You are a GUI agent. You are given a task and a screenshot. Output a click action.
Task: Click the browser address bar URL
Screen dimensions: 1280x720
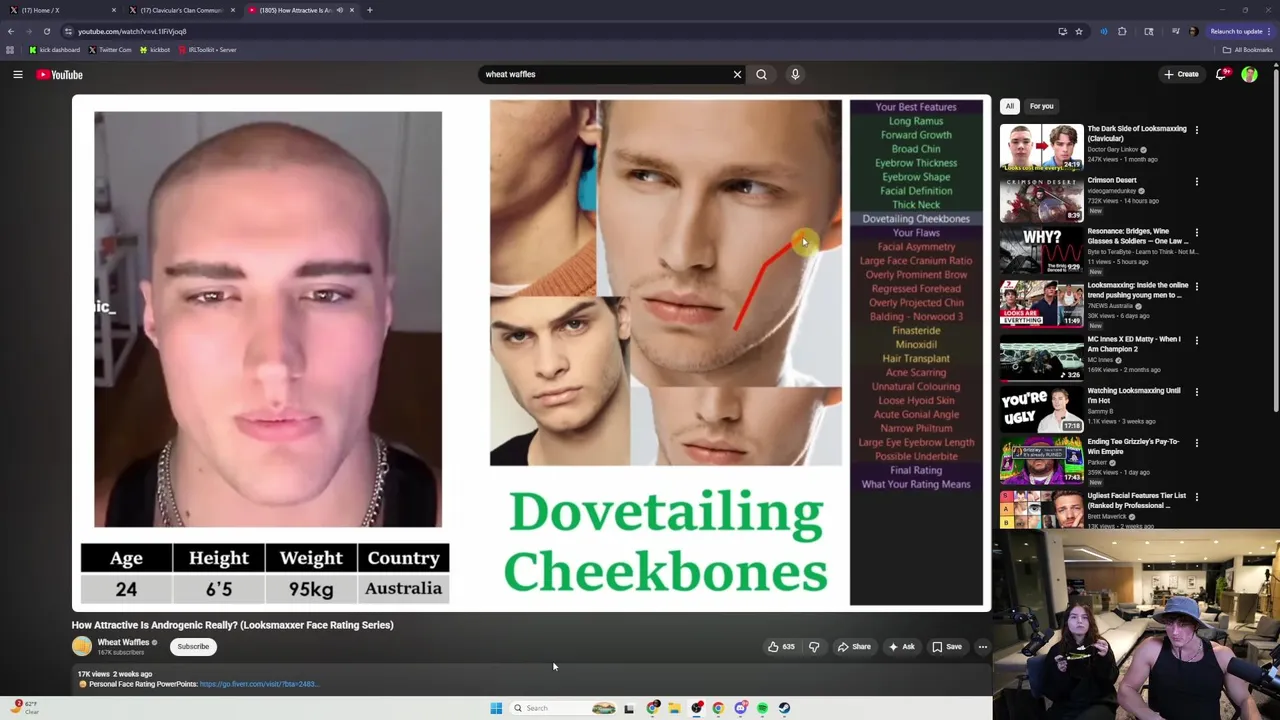pos(132,31)
